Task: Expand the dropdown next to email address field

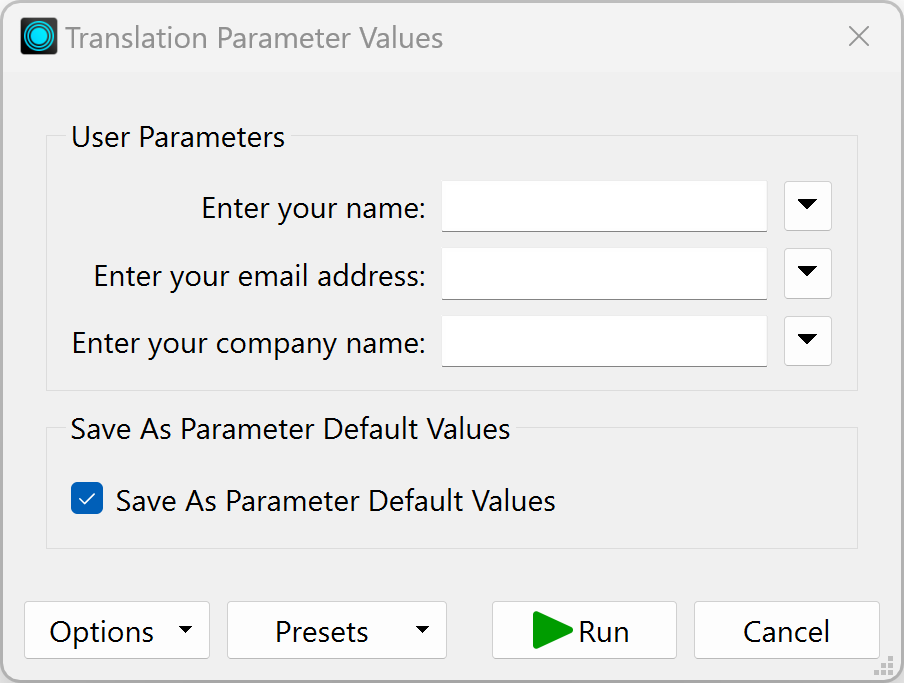Action: pos(807,273)
